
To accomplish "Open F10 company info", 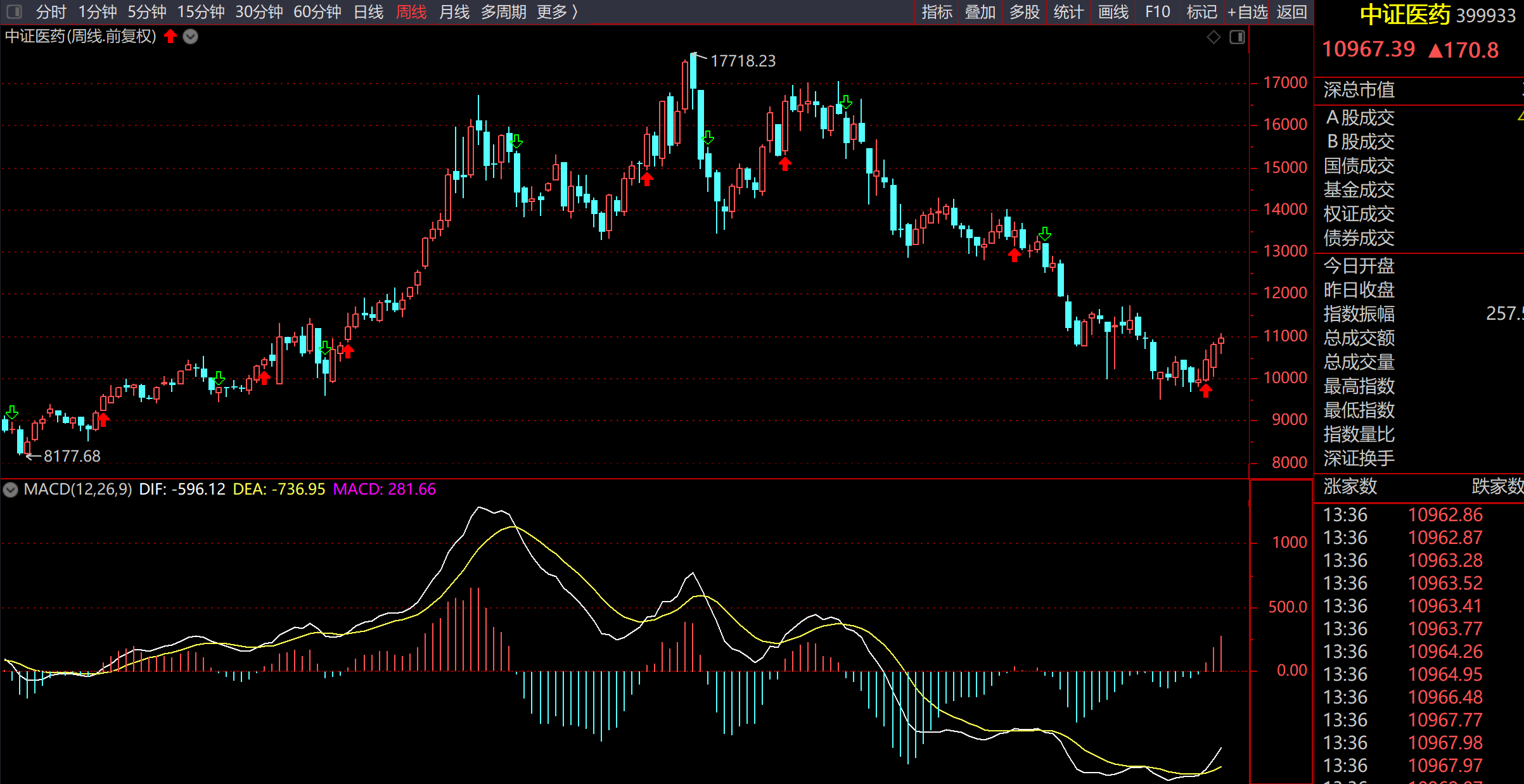I will [1158, 12].
